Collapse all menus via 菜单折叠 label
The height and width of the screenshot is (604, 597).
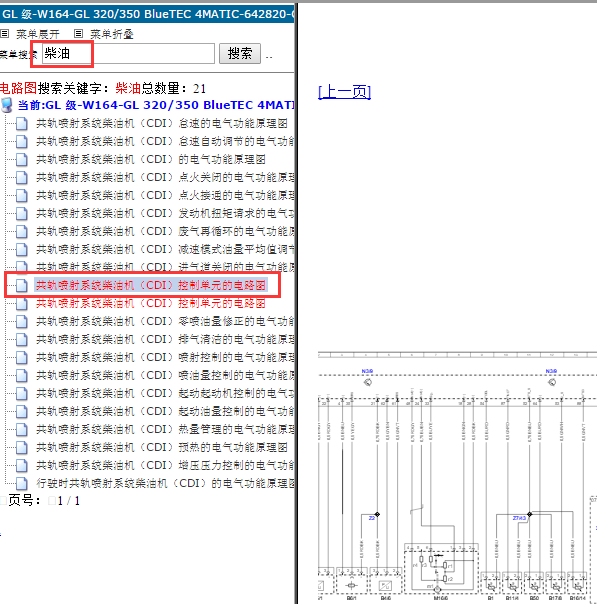pyautogui.click(x=112, y=34)
